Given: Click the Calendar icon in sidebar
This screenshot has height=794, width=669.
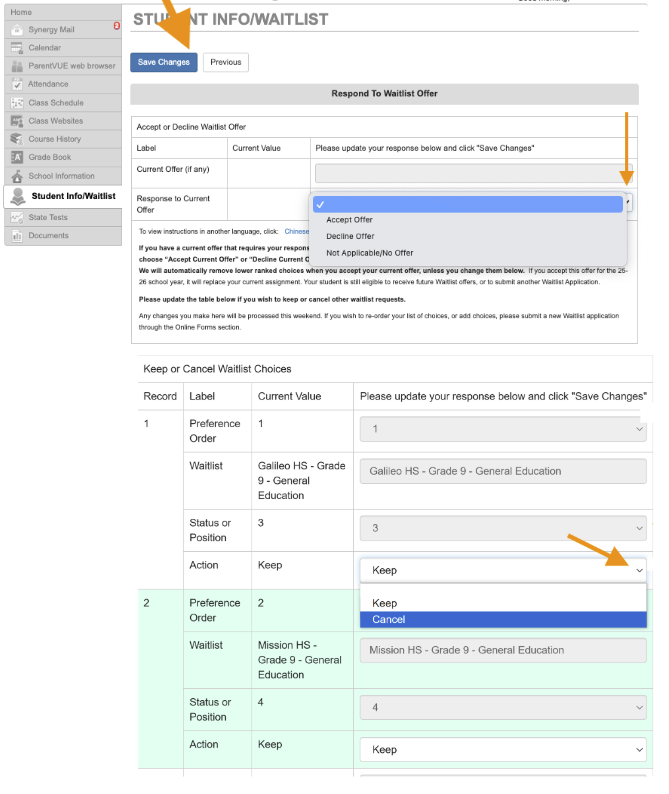Looking at the screenshot, I should 17,48.
